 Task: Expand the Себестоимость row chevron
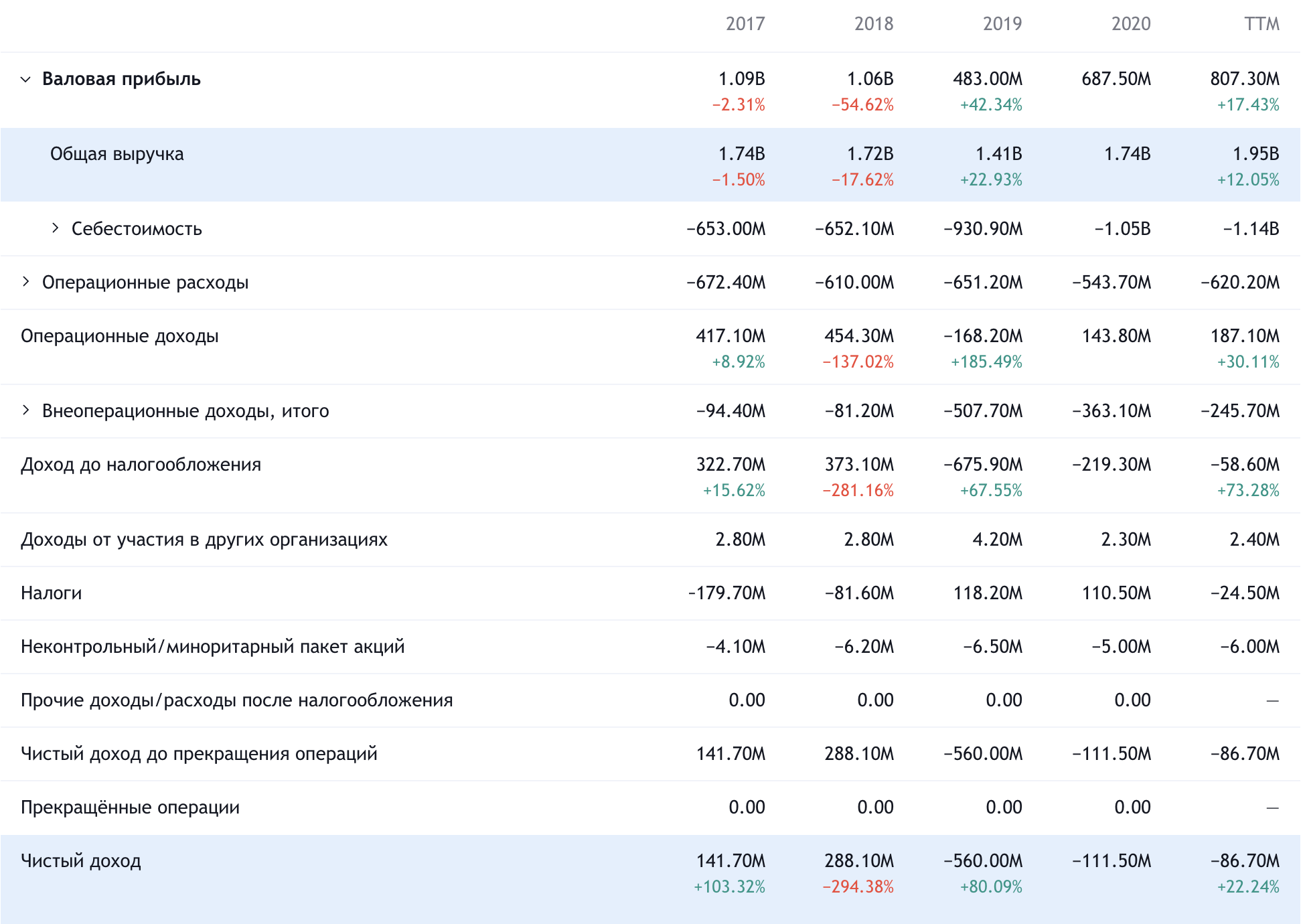click(x=55, y=228)
